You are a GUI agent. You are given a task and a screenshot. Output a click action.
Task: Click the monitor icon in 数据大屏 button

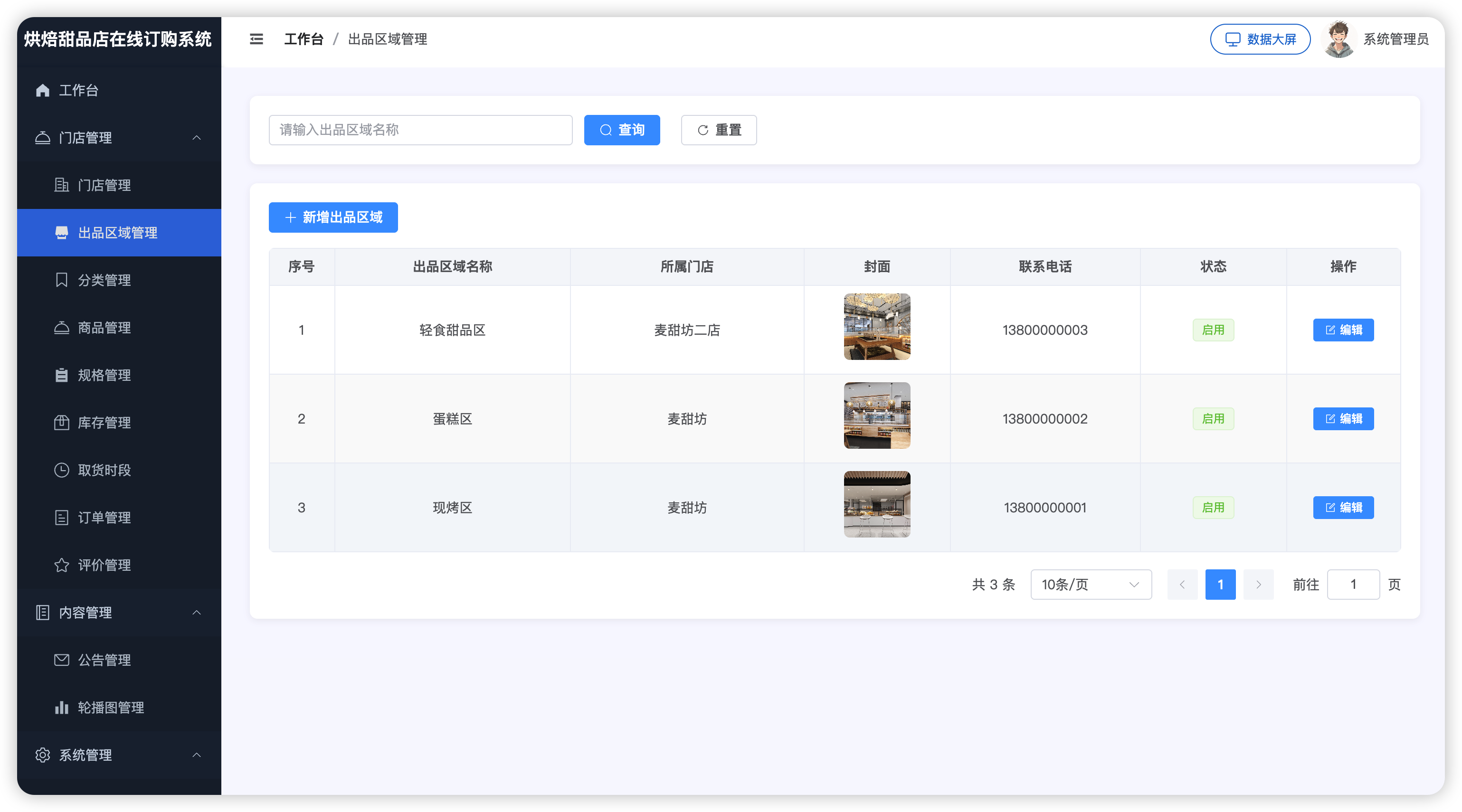(1232, 39)
